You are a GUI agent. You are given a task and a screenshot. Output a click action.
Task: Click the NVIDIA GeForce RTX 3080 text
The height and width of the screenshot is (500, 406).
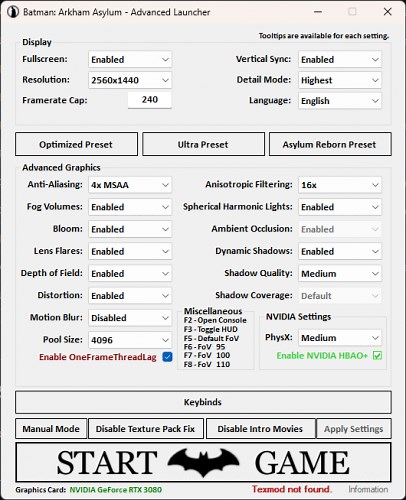pyautogui.click(x=116, y=490)
